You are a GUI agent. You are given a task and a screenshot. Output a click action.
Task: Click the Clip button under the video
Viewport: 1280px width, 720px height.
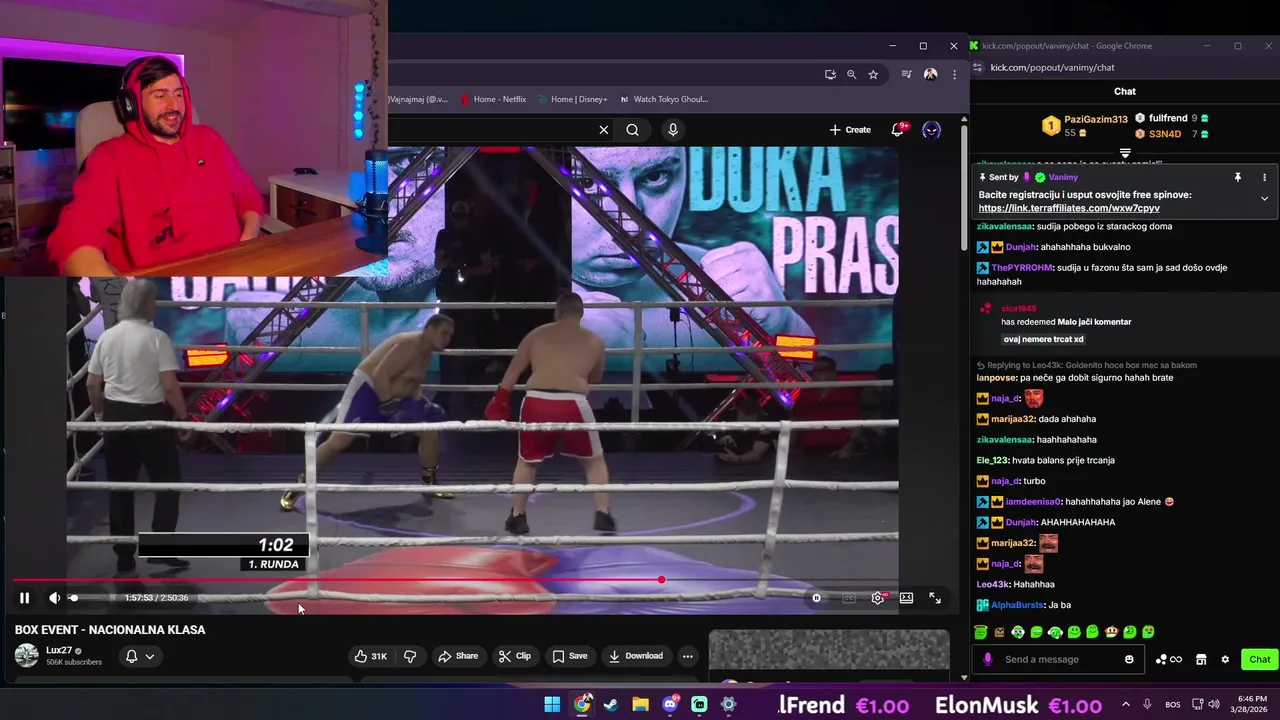(x=514, y=656)
